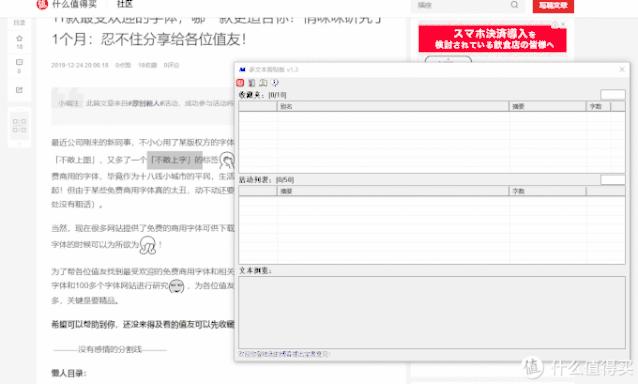Viewport: 638px width, 384px height.
Task: Click inside the 文本侧览 preview text area
Action: point(432,312)
